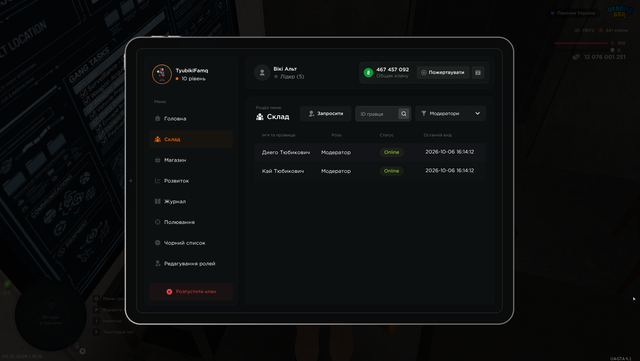Viewport: 640px width, 361px height.
Task: Click the Вікі Альт leader avatar icon
Action: click(x=262, y=73)
